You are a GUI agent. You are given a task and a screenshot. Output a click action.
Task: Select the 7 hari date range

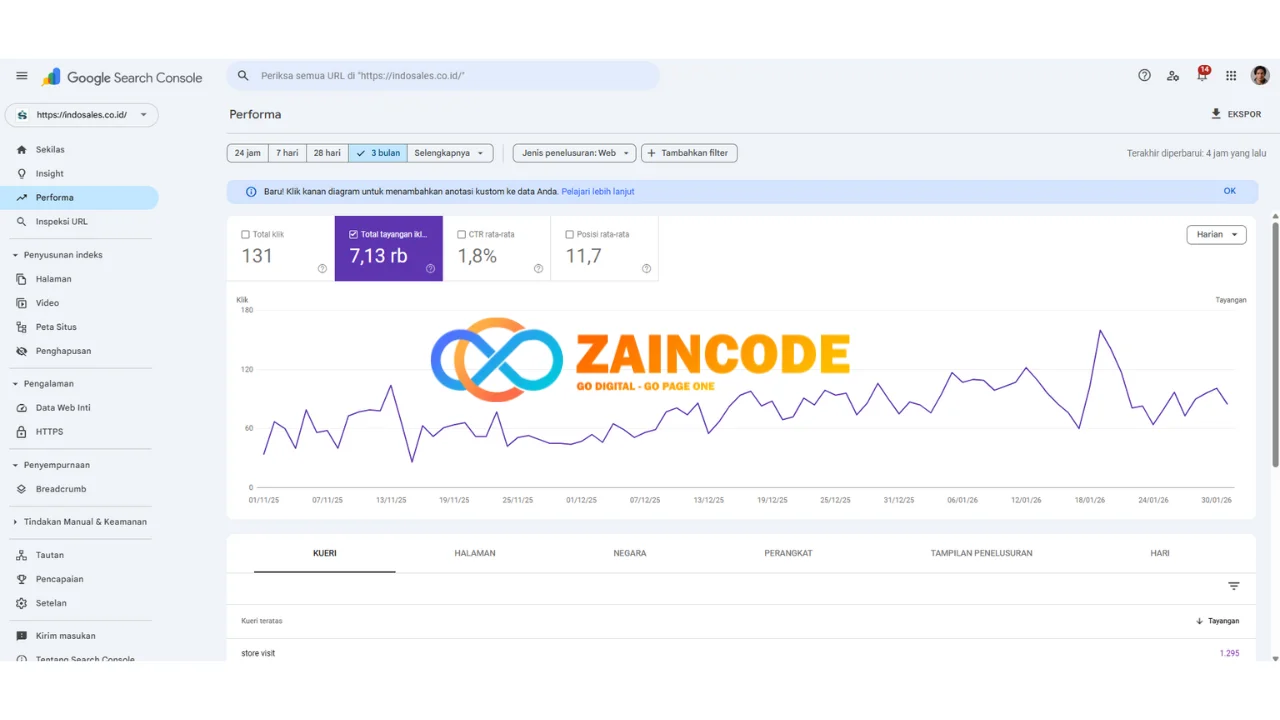tap(287, 153)
